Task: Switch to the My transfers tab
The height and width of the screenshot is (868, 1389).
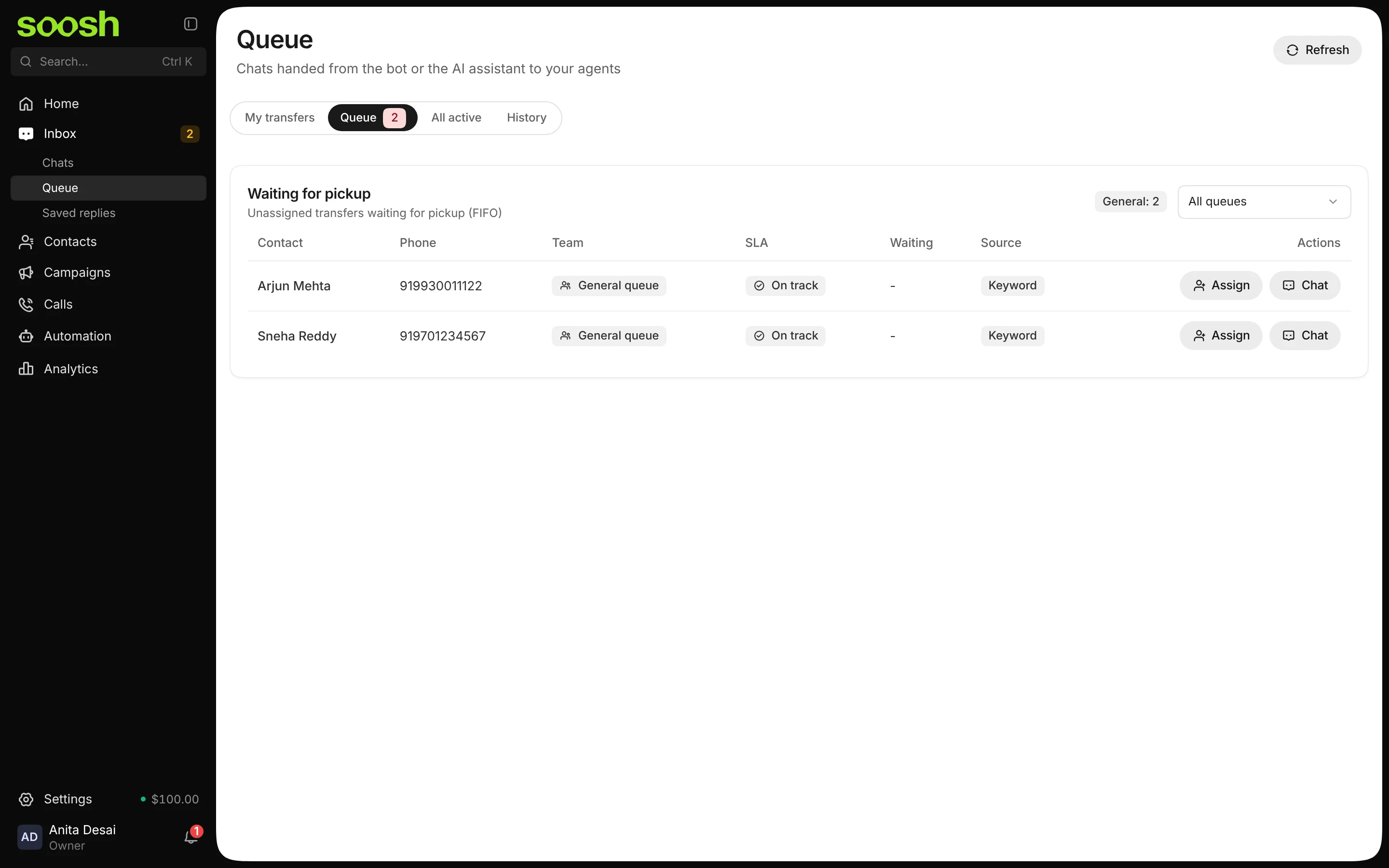Action: [x=280, y=118]
